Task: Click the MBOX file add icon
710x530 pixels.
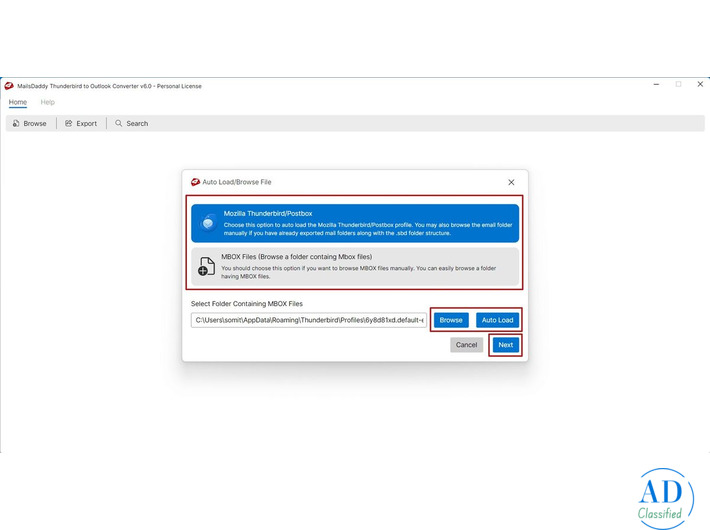Action: (206, 266)
